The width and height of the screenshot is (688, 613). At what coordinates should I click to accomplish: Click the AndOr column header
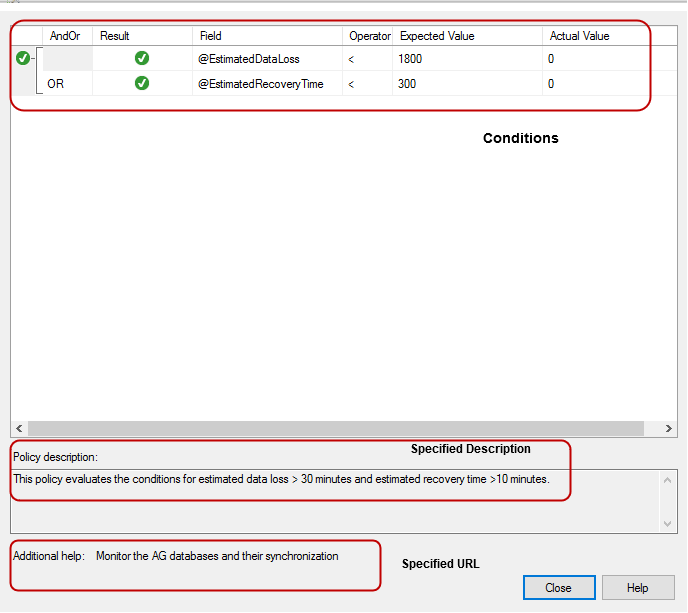coord(66,36)
